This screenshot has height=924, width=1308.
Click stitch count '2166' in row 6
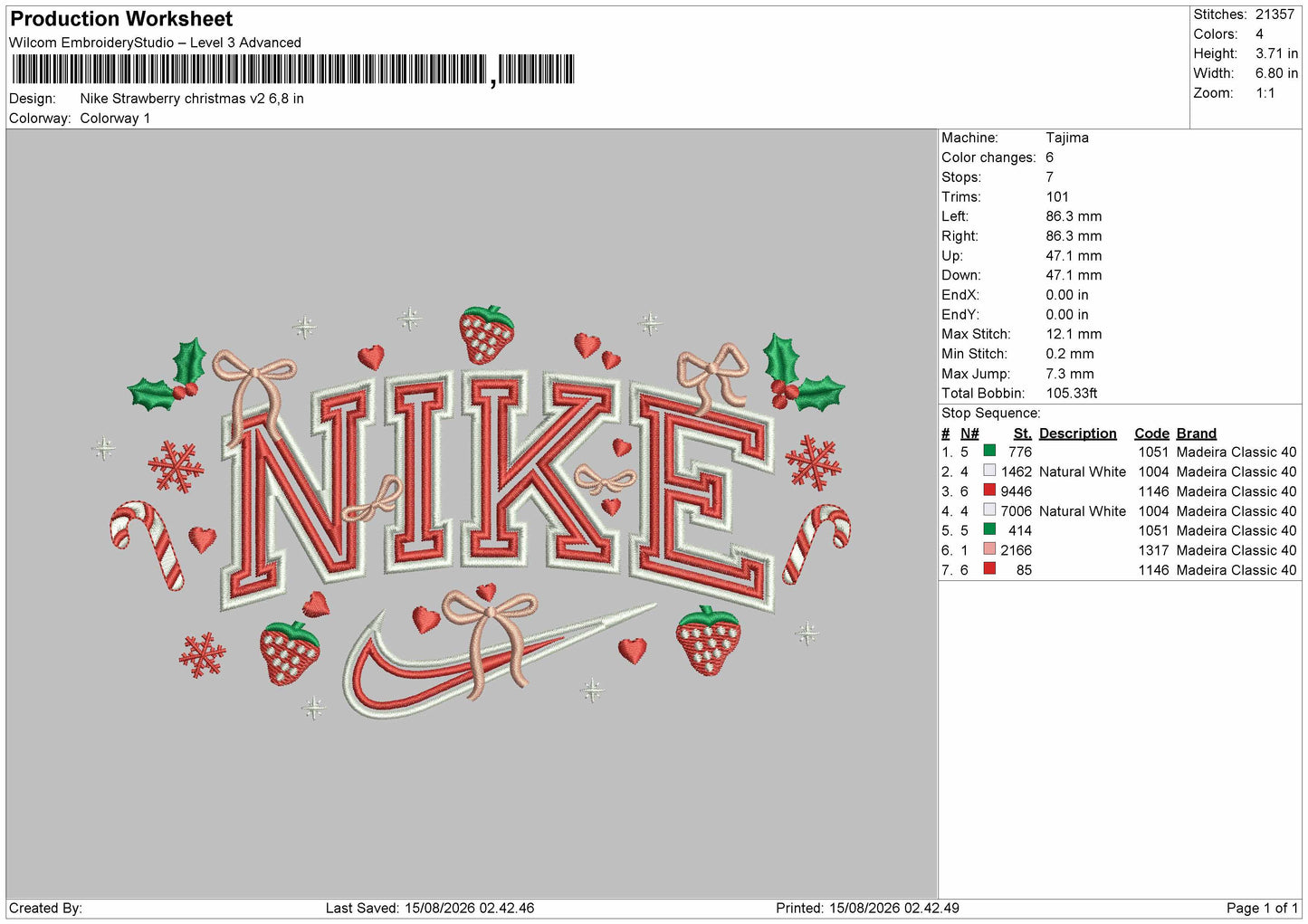pos(1017,550)
